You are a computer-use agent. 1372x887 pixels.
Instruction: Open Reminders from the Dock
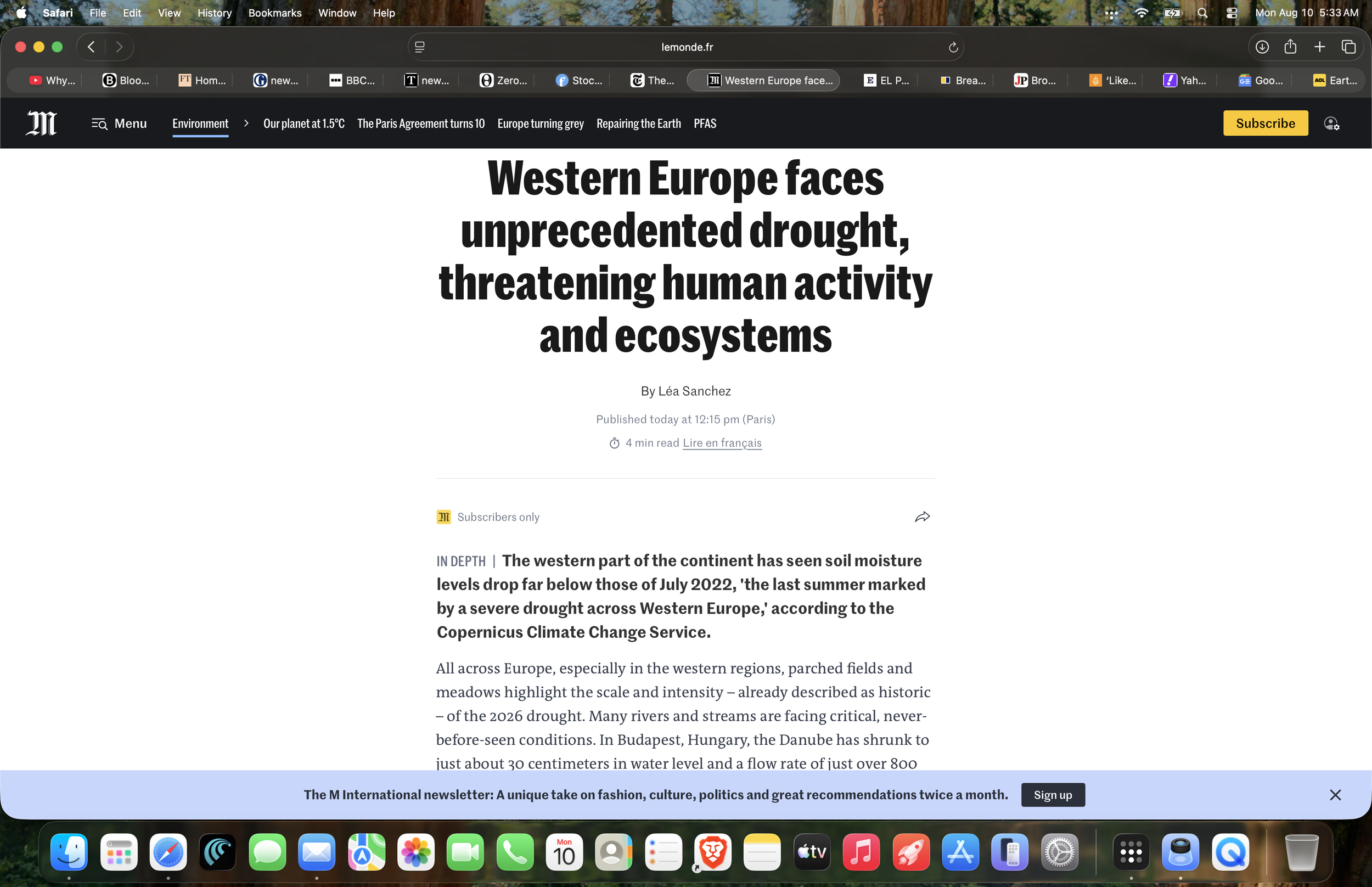(x=663, y=852)
